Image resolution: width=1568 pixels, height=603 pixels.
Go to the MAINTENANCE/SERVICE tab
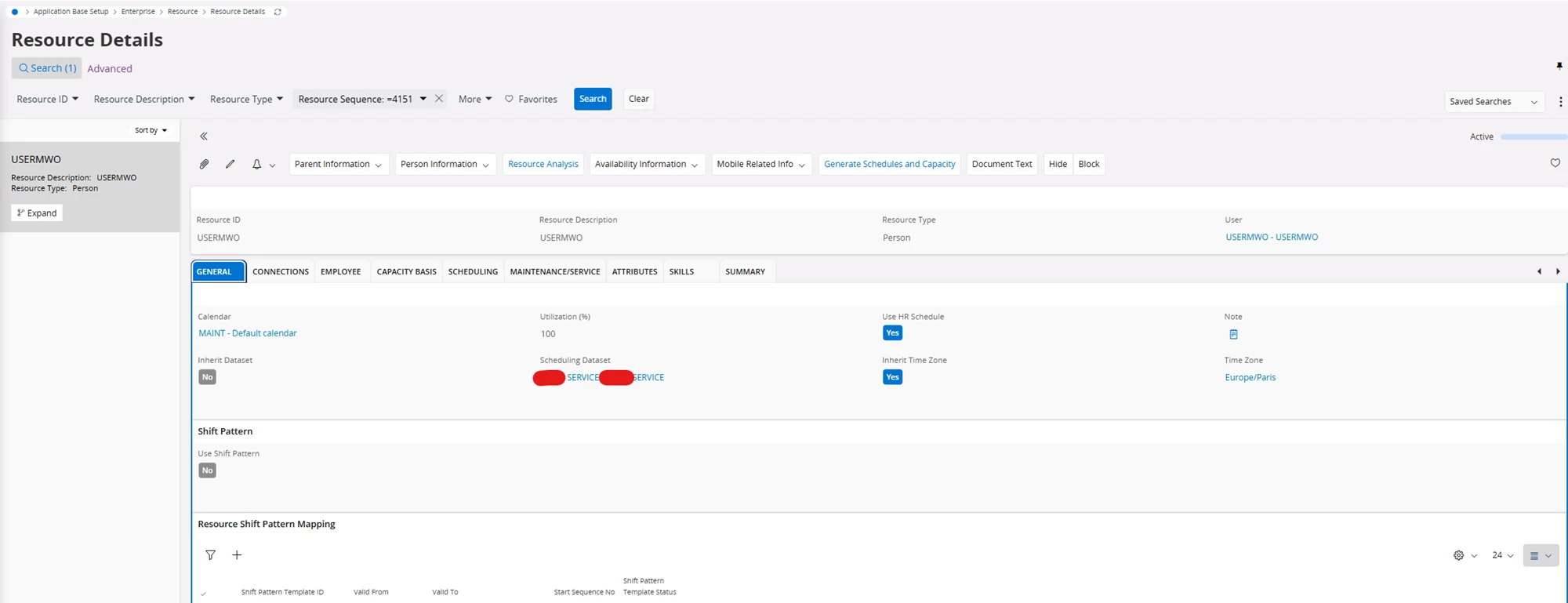(x=555, y=271)
